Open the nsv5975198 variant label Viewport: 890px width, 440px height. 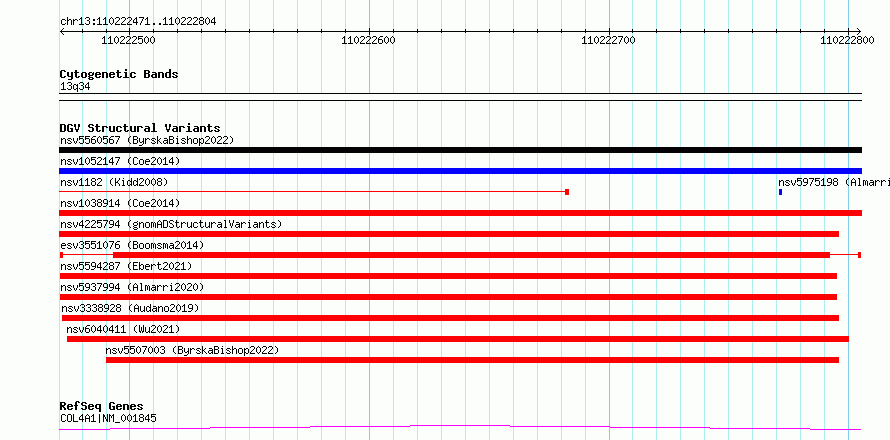pyautogui.click(x=834, y=182)
